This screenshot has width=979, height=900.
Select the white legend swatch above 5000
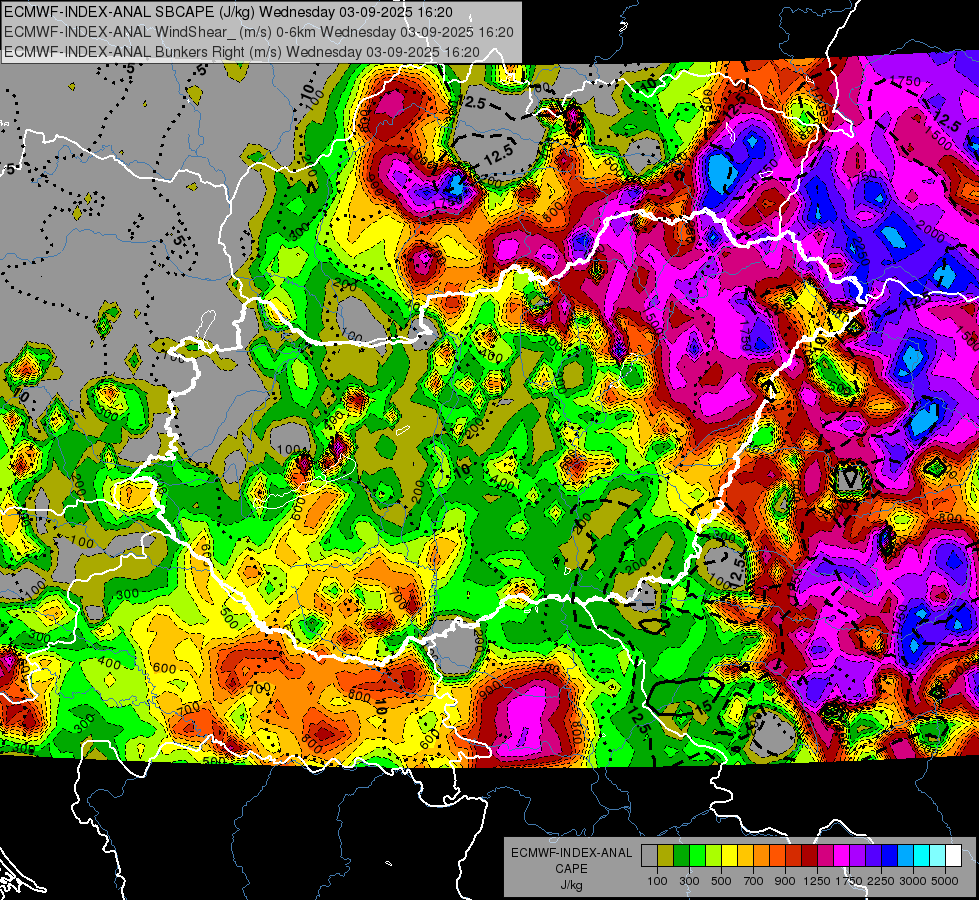pos(953,856)
